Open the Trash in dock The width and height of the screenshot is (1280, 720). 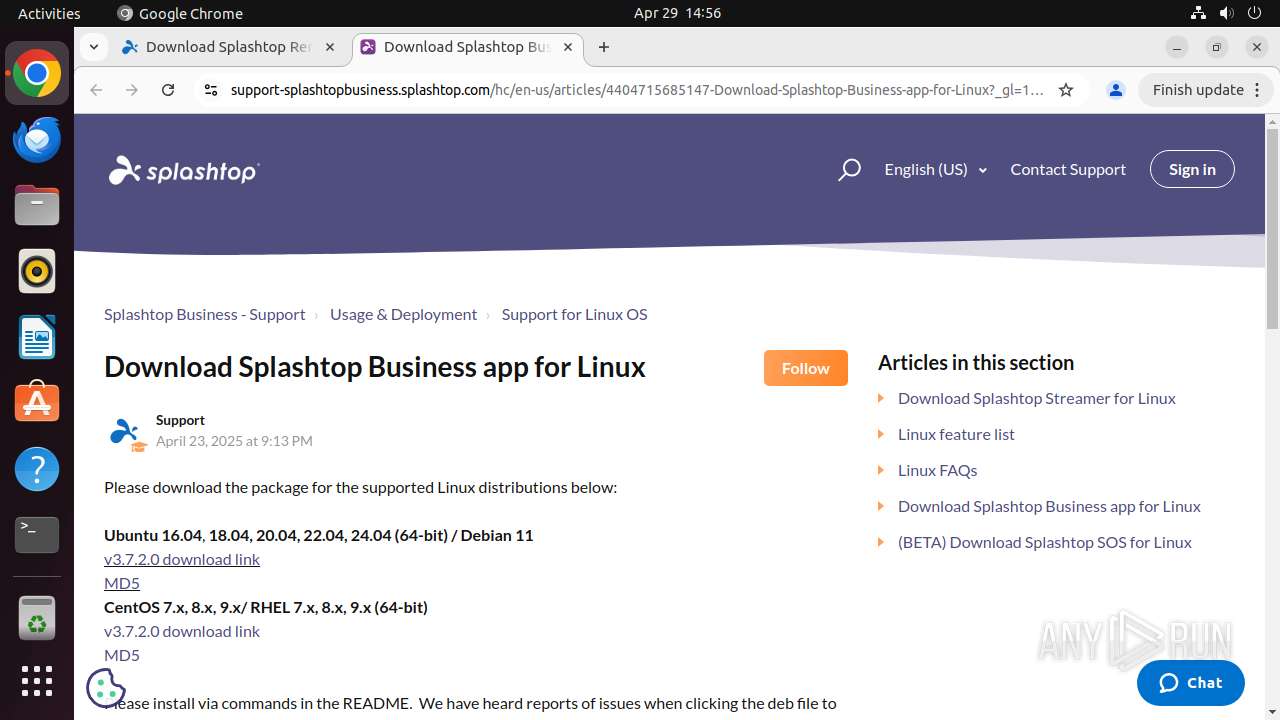(x=37, y=617)
